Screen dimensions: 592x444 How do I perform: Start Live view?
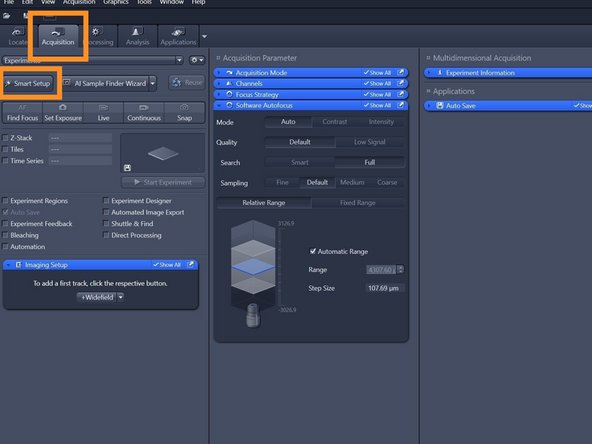pyautogui.click(x=103, y=113)
